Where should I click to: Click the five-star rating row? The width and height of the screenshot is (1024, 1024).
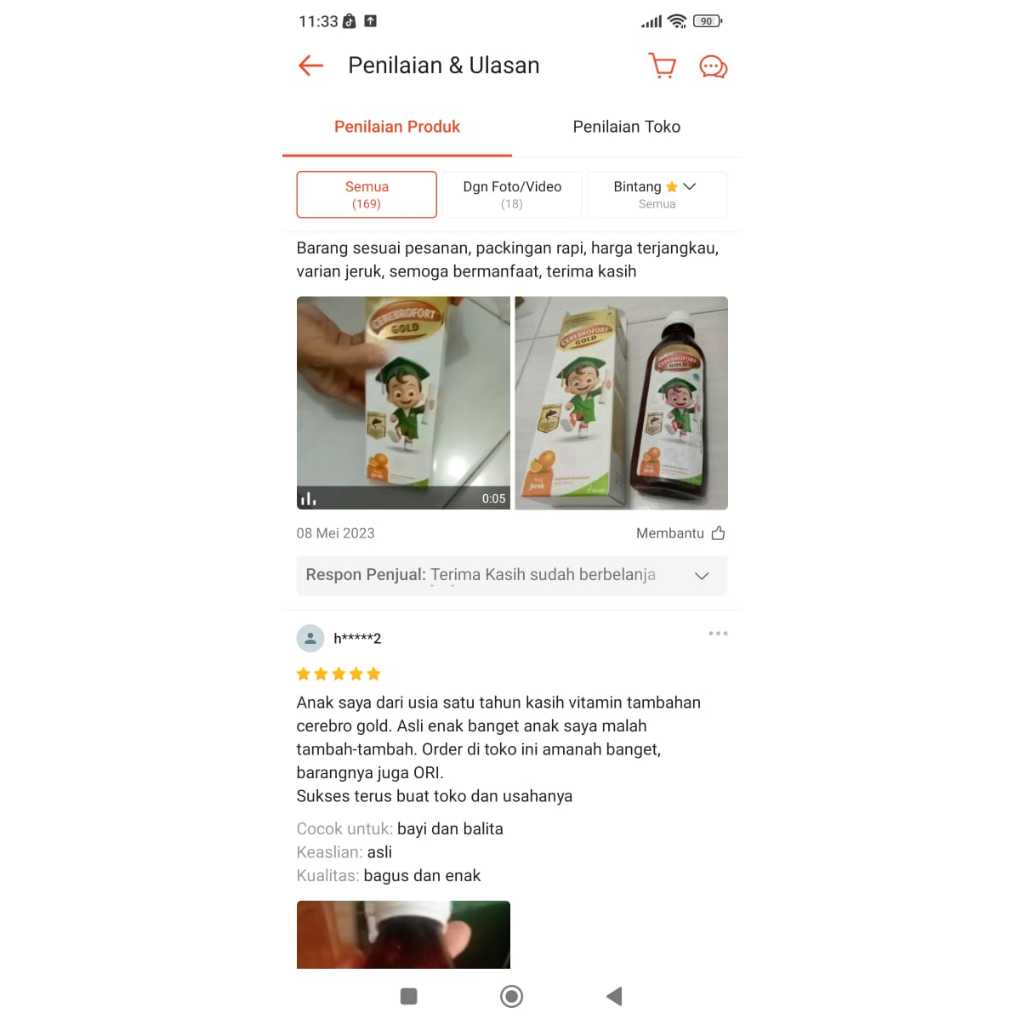click(338, 674)
